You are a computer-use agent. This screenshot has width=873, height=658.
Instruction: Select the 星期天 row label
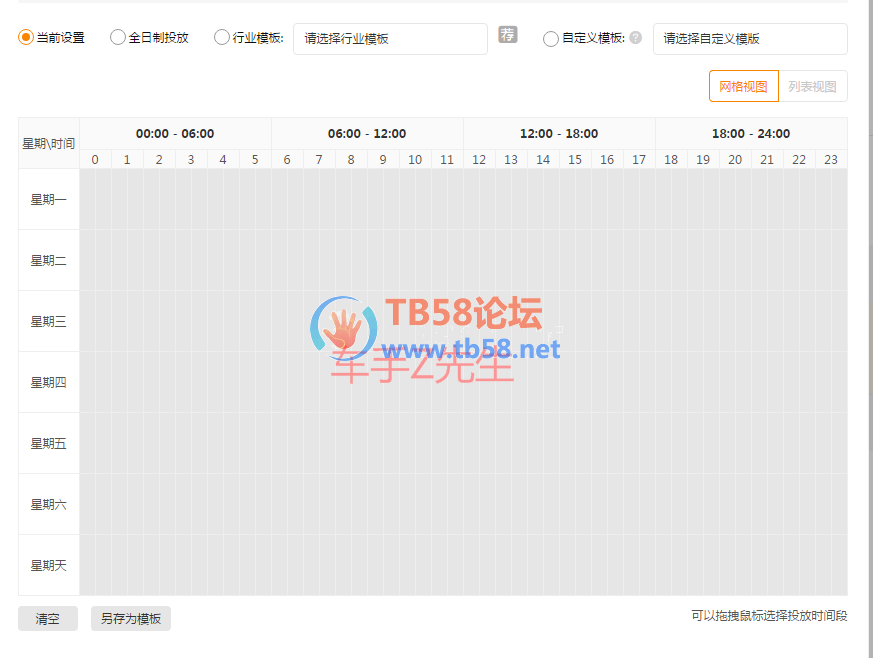tap(49, 565)
